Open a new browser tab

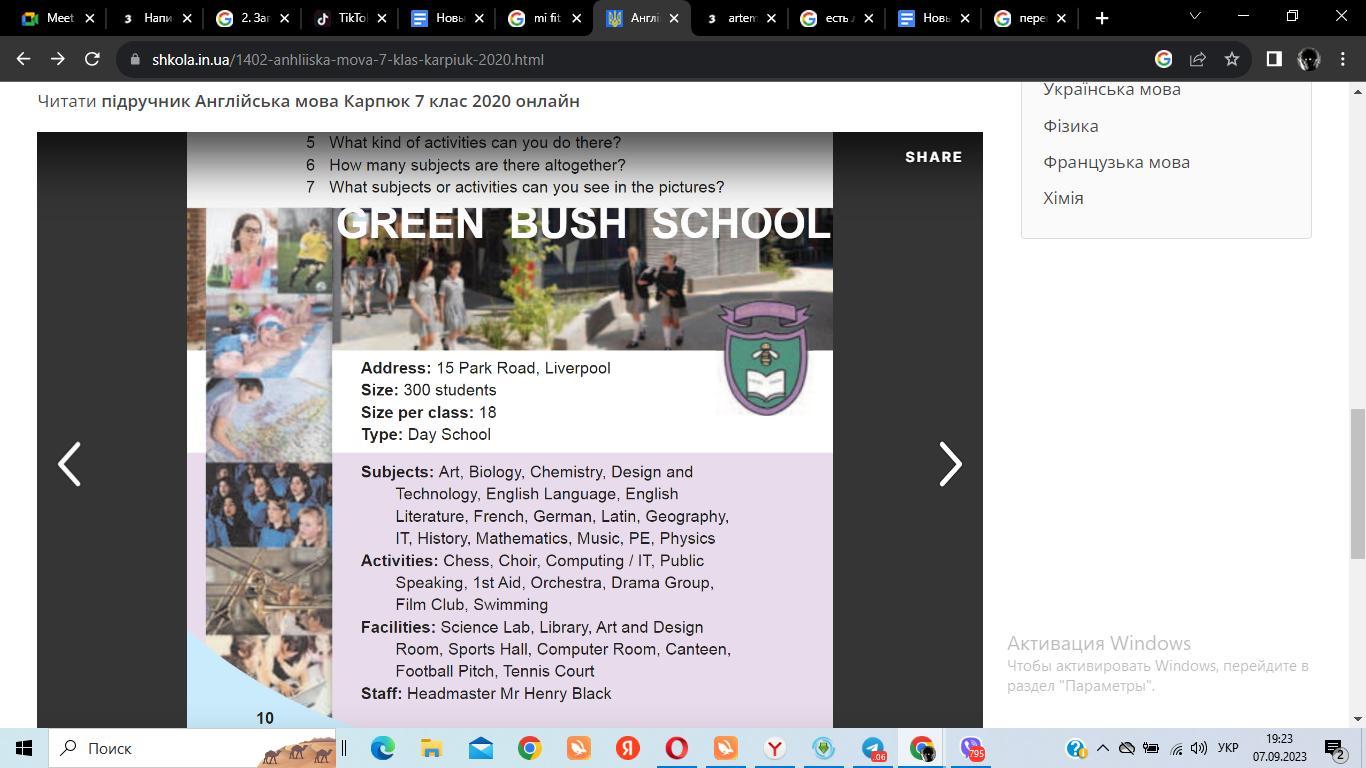tap(1101, 18)
